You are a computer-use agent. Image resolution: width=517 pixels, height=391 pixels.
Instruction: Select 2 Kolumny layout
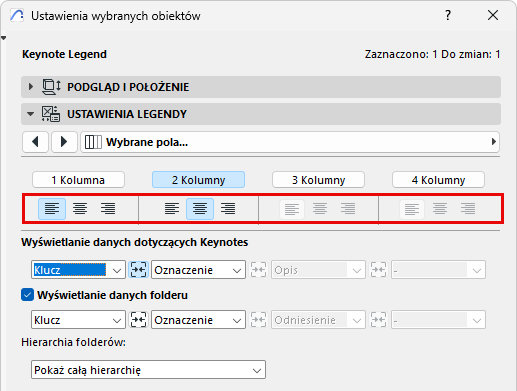(x=198, y=180)
